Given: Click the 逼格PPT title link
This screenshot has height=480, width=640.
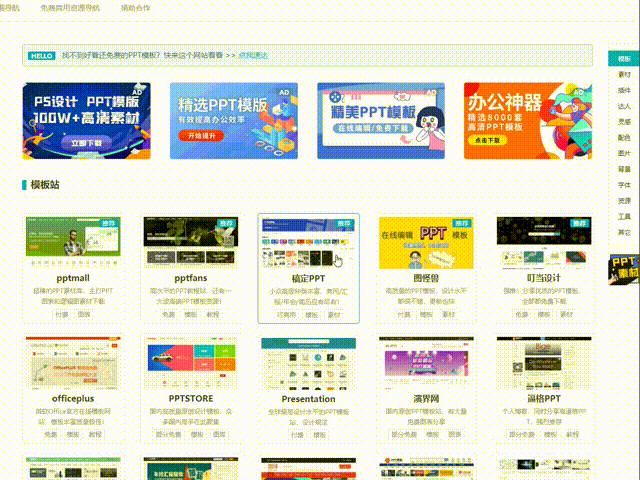Looking at the screenshot, I should [x=544, y=398].
